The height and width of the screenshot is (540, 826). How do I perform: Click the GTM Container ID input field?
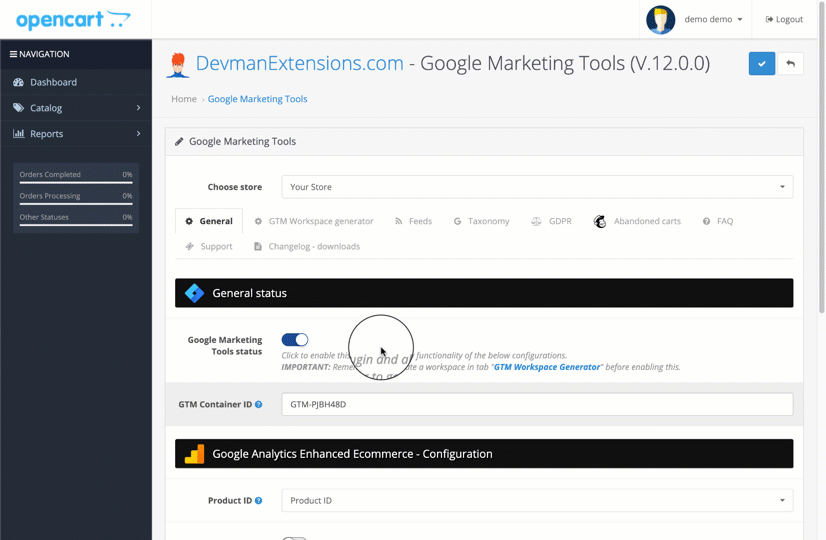pyautogui.click(x=537, y=405)
